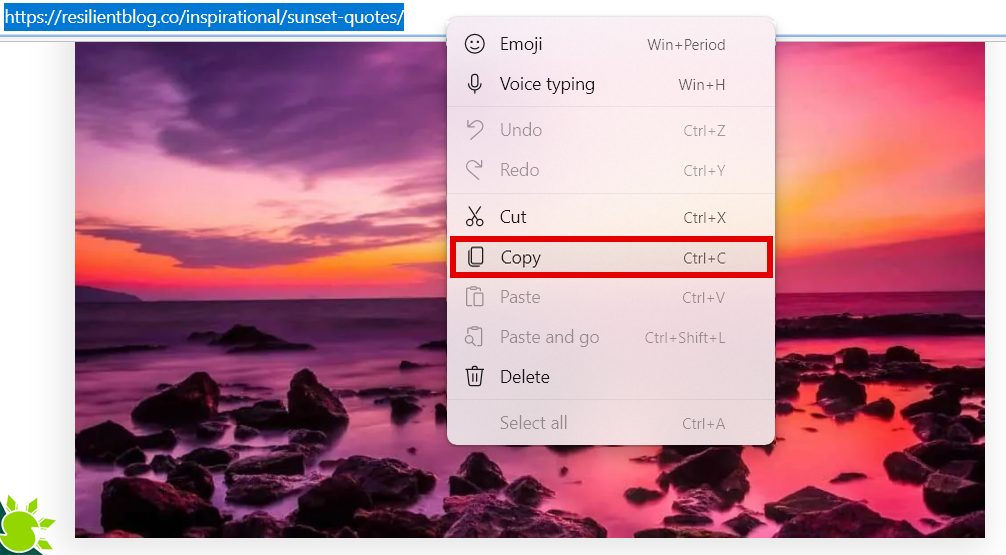
Task: Click the Win+Period shortcut text
Action: 686,45
